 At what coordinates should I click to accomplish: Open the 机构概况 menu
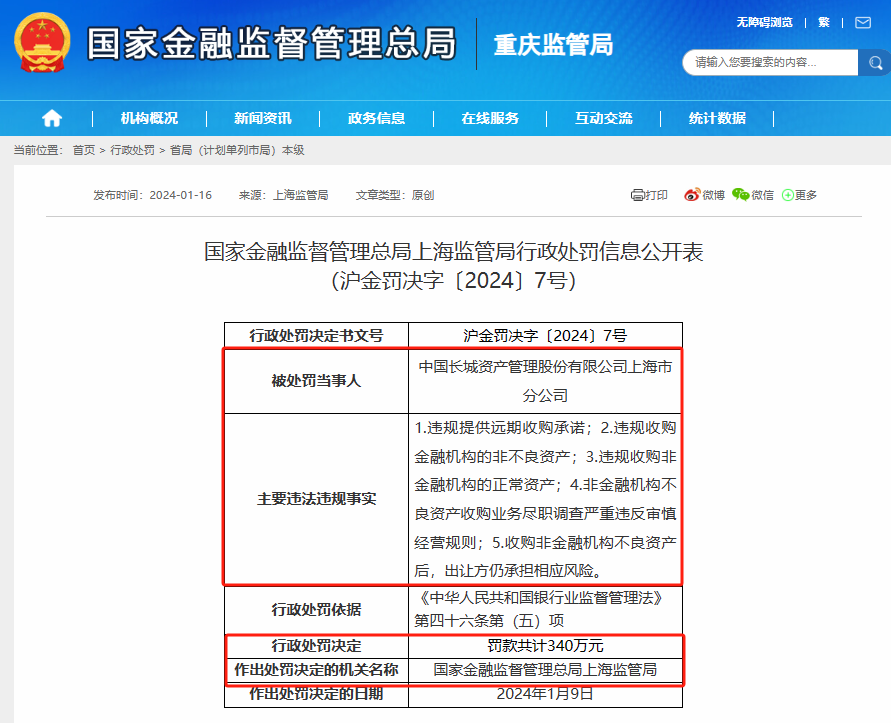[149, 118]
